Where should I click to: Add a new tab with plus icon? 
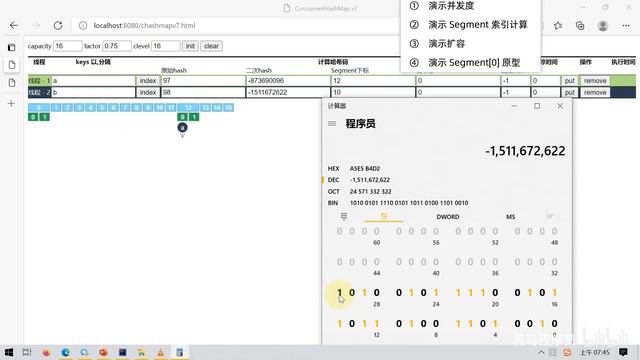[x=11, y=104]
